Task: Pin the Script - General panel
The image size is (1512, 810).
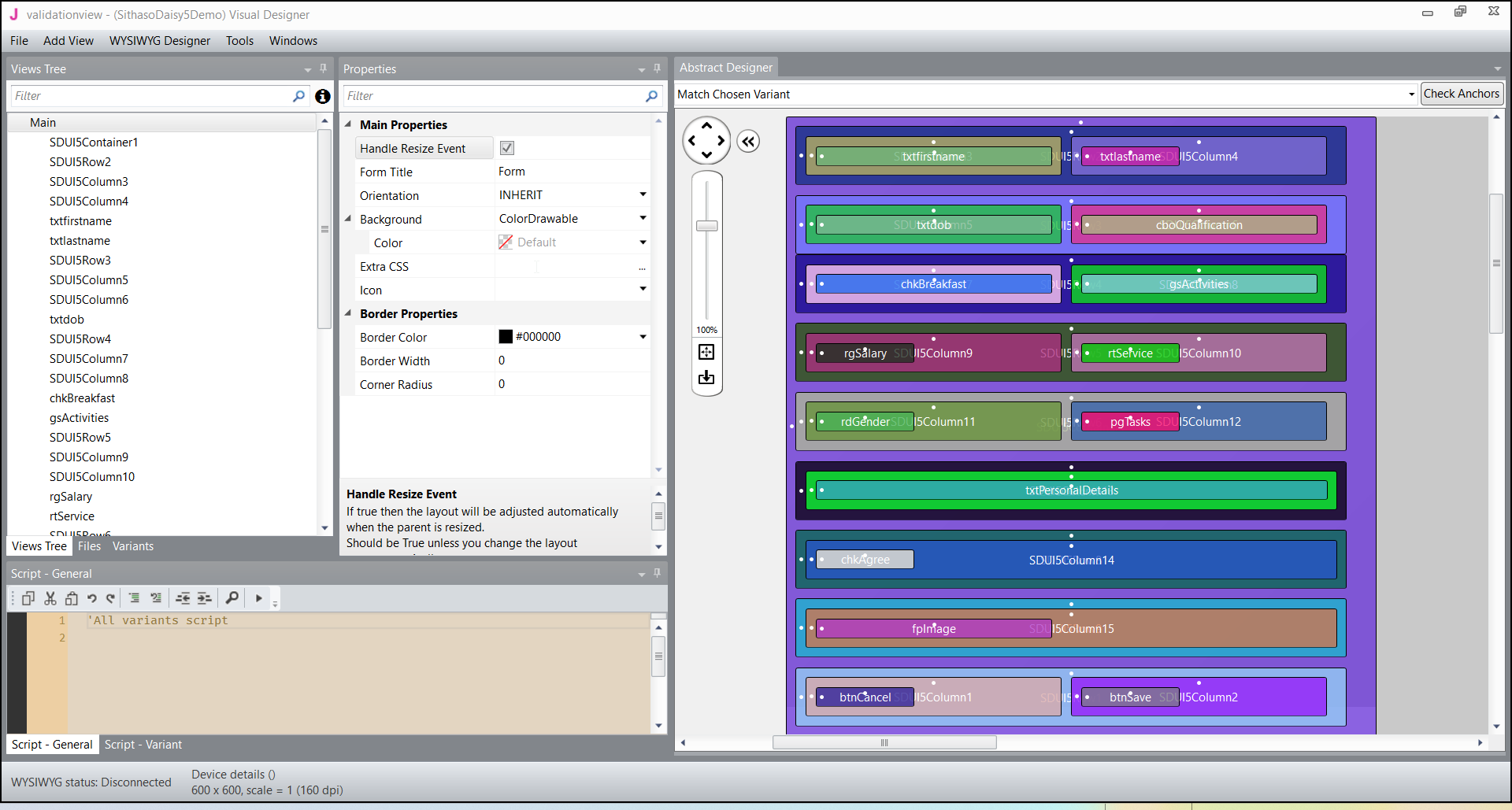Action: [657, 573]
